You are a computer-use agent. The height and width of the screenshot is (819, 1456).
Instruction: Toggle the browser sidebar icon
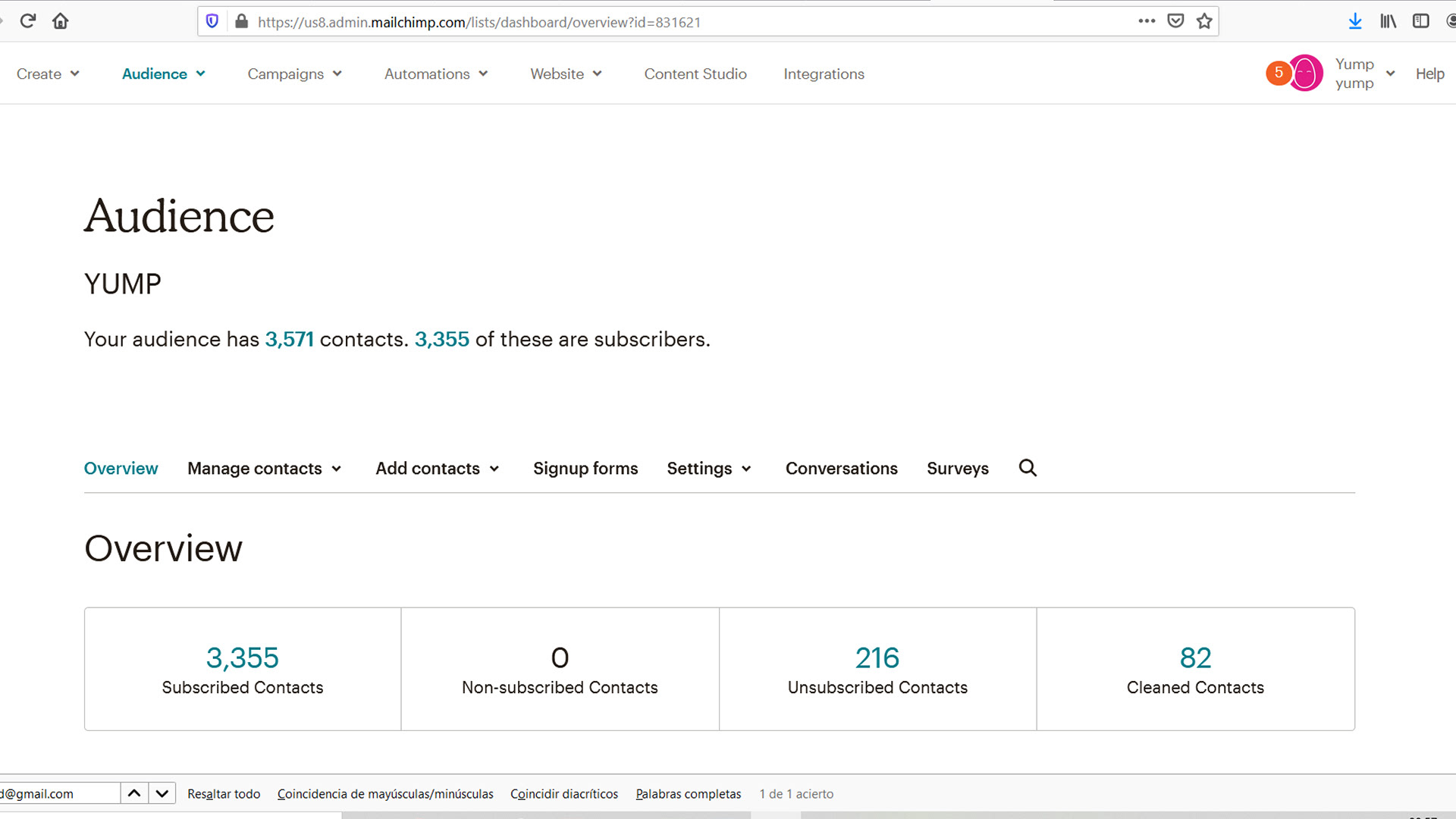tap(1421, 21)
